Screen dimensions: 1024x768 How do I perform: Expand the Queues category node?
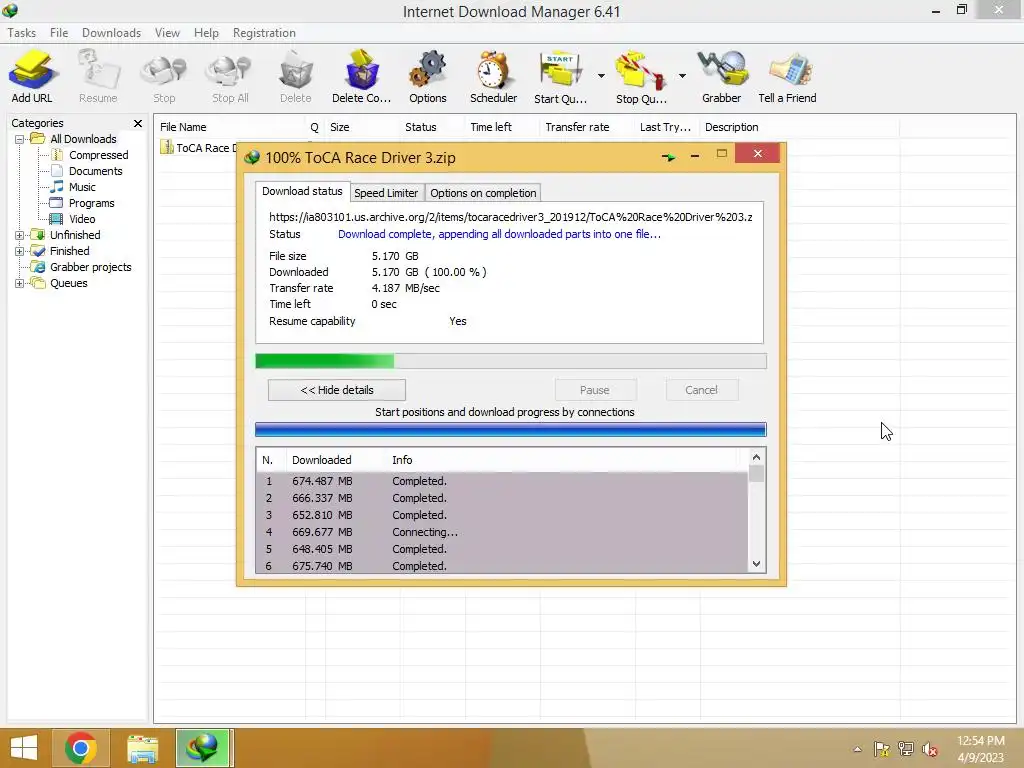[x=20, y=283]
